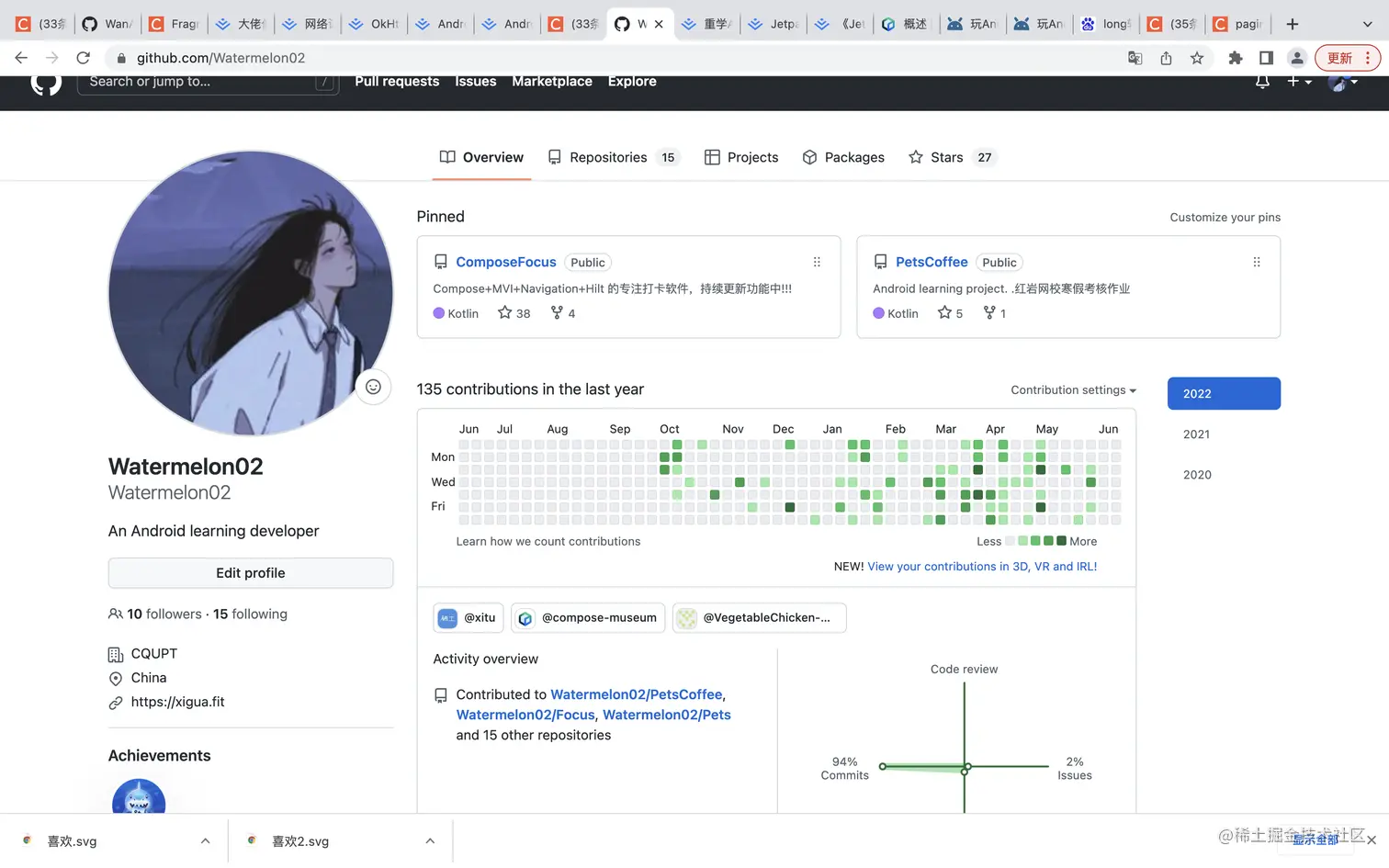The image size is (1389, 868).
Task: Open ComposeFocus pin drag handle
Action: point(817,263)
